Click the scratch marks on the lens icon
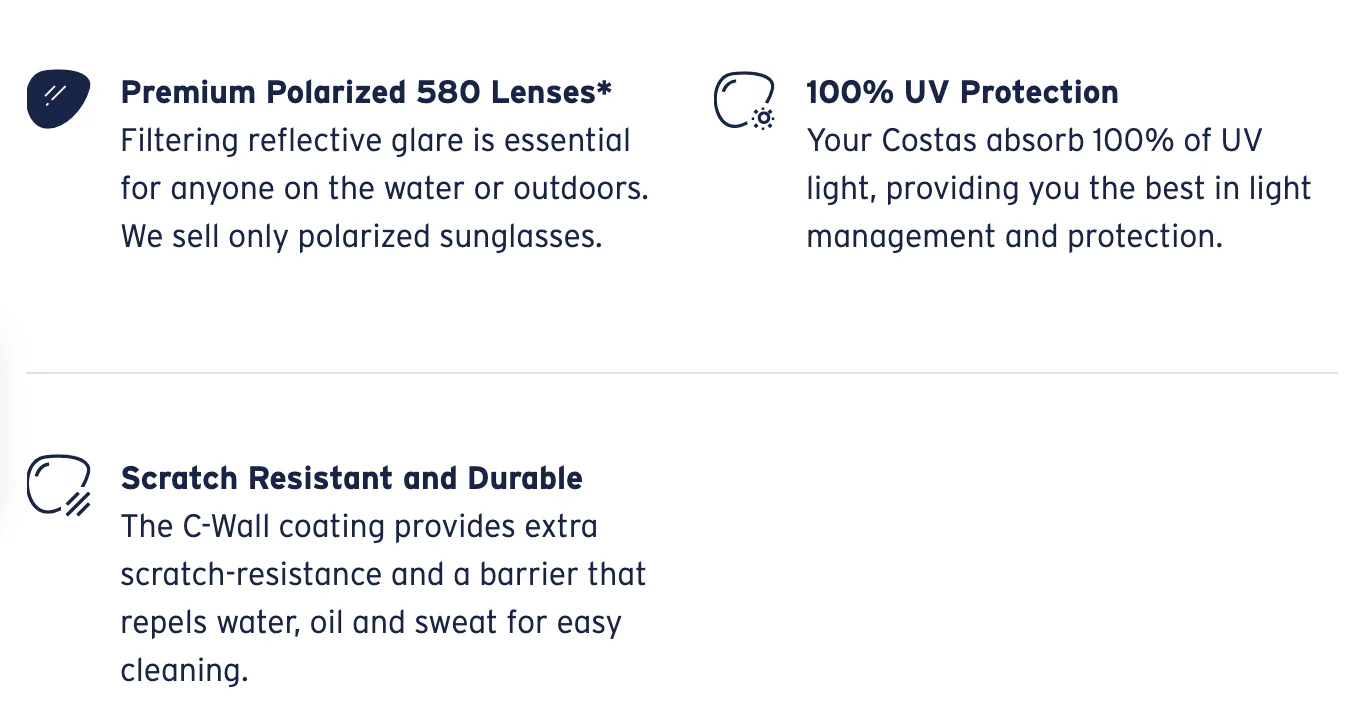Screen dimensions: 1366x710 [x=78, y=503]
